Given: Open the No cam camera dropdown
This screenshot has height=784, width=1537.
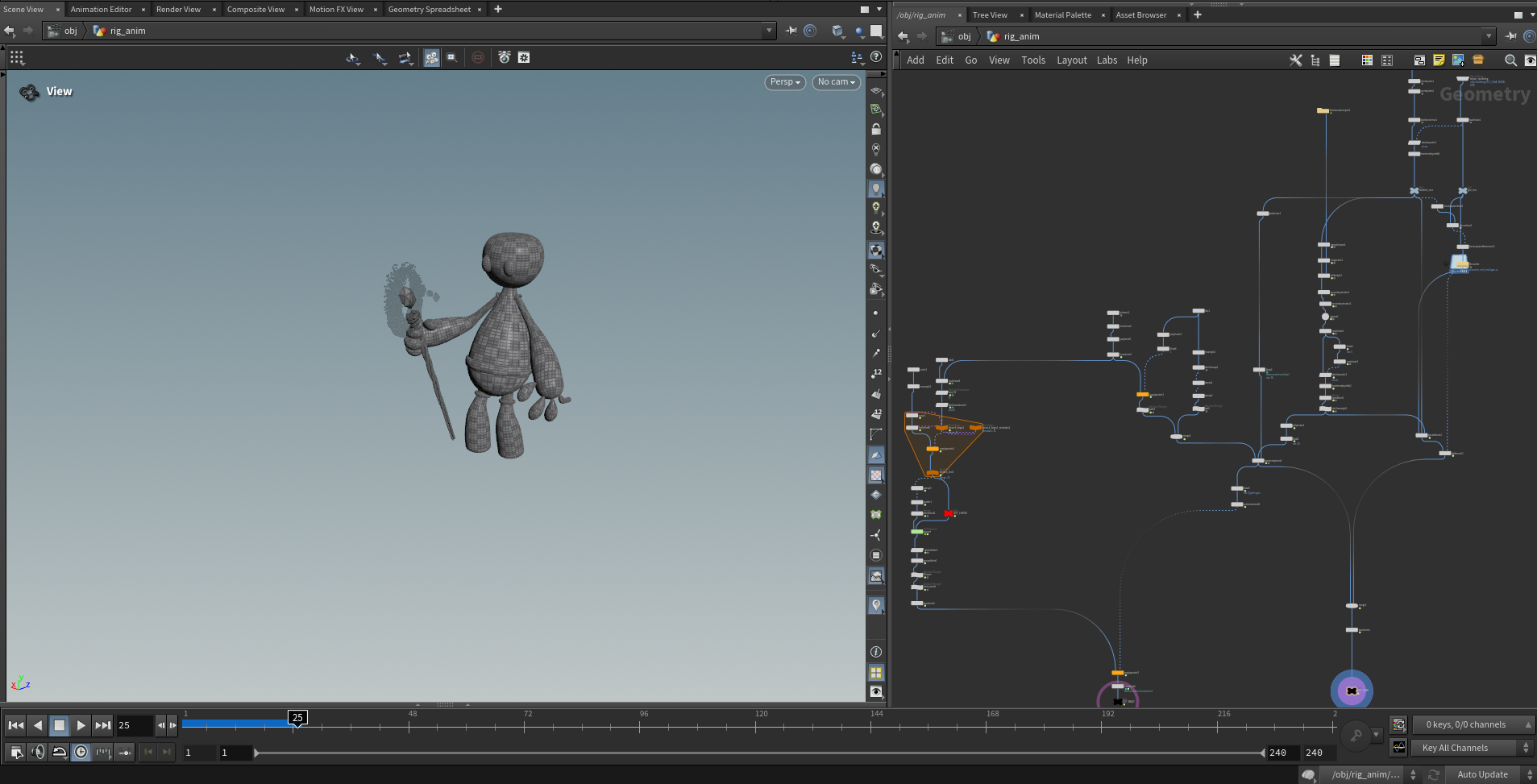Looking at the screenshot, I should point(837,82).
